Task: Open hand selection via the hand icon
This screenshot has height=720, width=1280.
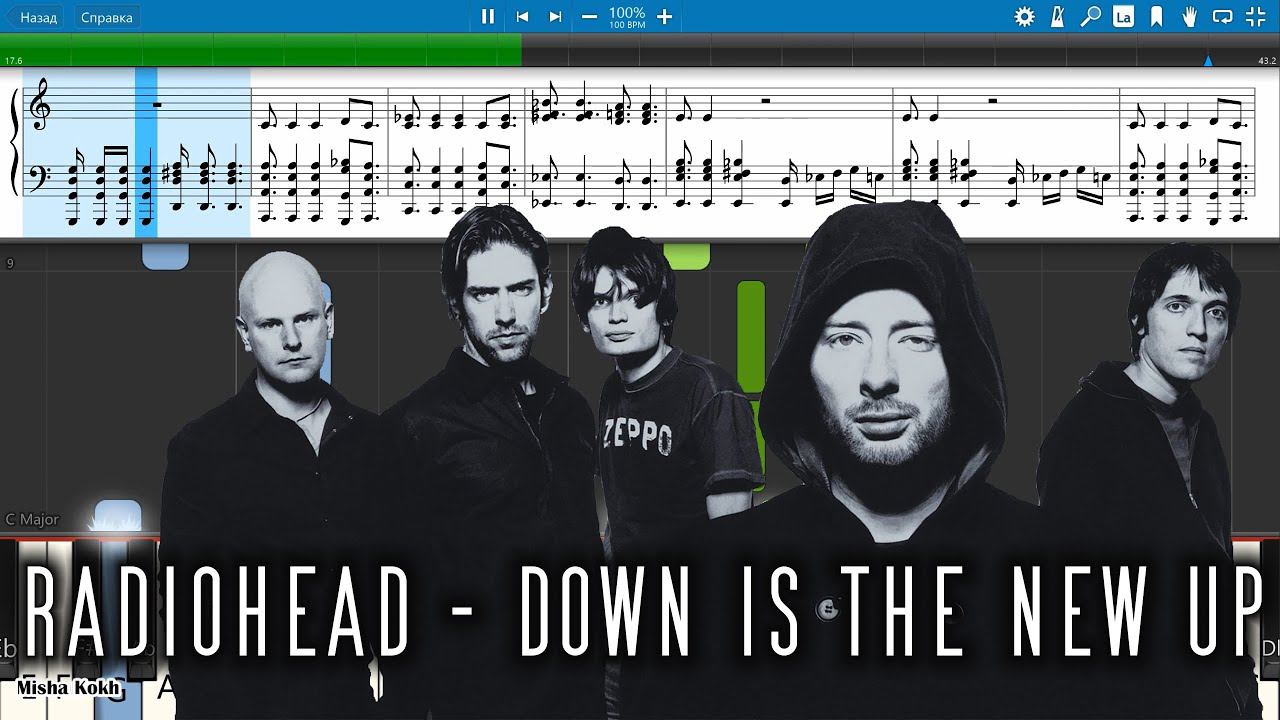Action: click(1190, 16)
